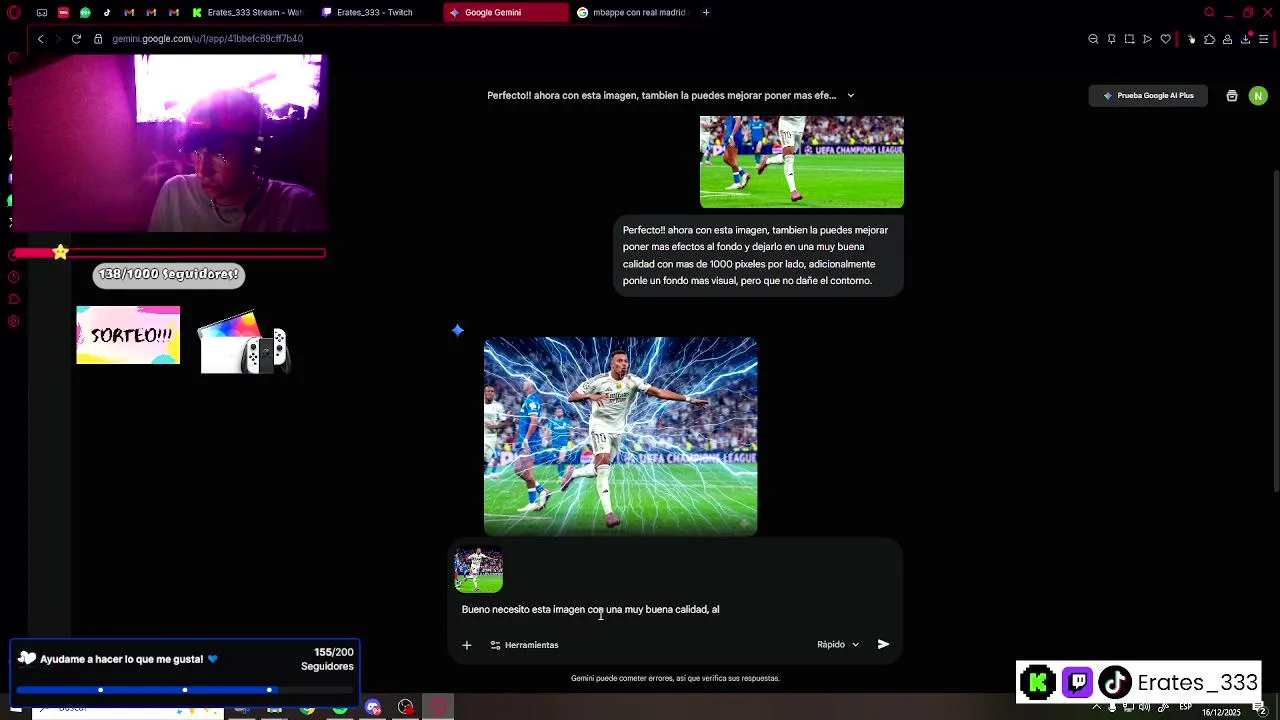1280x720 pixels.
Task: Open the TikTok pinned tab
Action: [x=107, y=12]
